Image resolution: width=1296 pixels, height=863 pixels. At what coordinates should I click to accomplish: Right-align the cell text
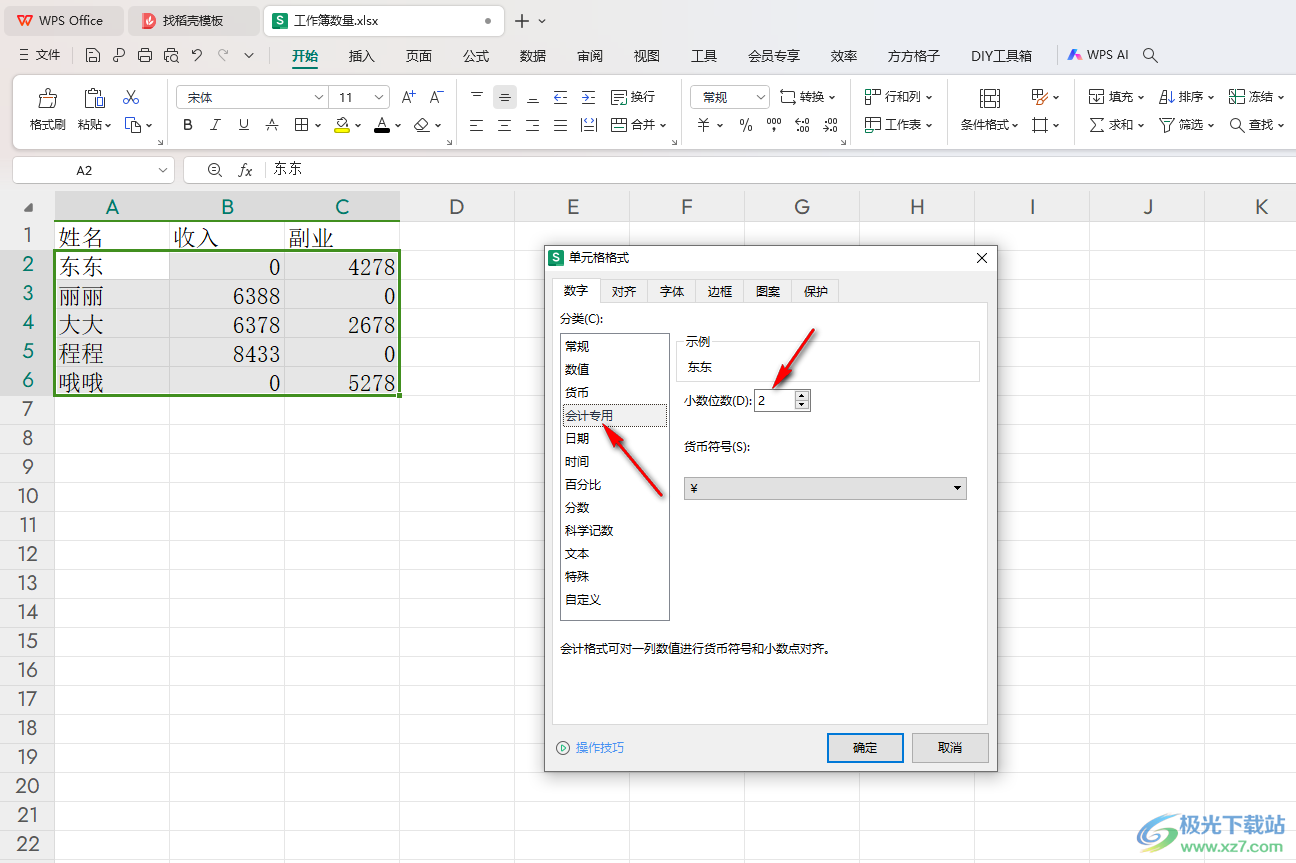533,125
